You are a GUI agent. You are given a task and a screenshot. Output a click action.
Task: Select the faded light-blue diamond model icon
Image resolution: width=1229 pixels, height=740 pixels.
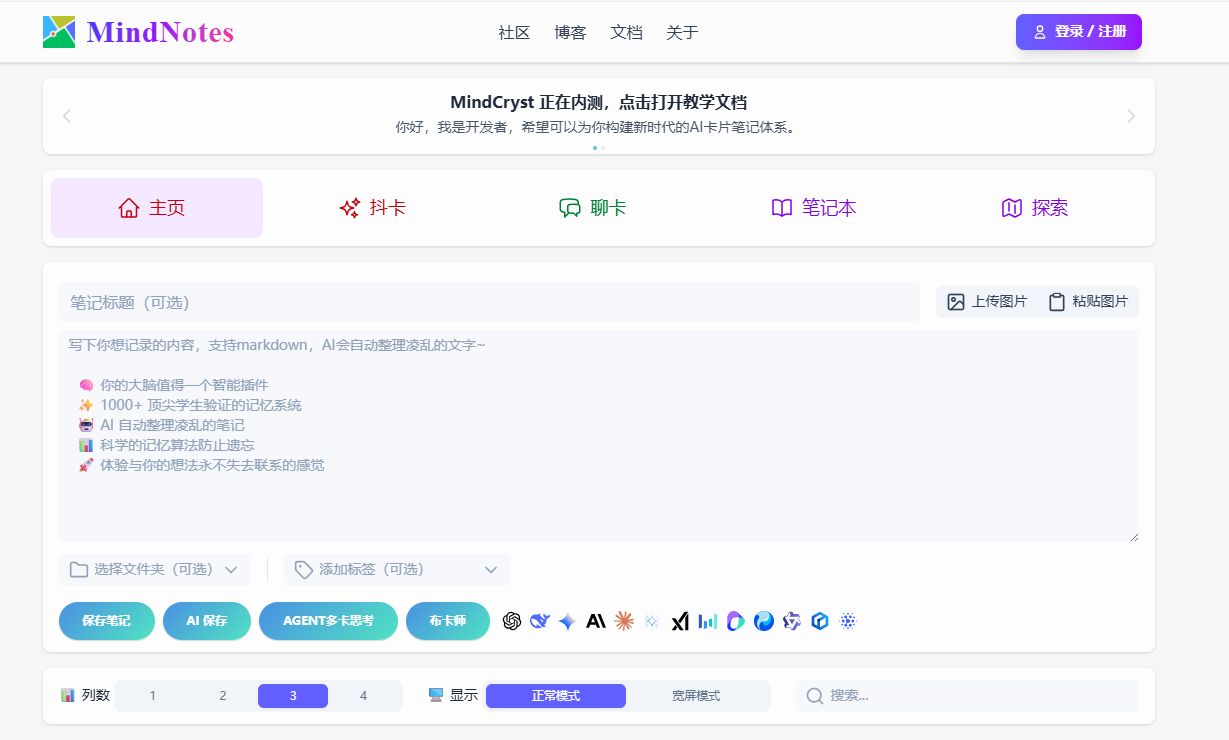click(x=652, y=621)
